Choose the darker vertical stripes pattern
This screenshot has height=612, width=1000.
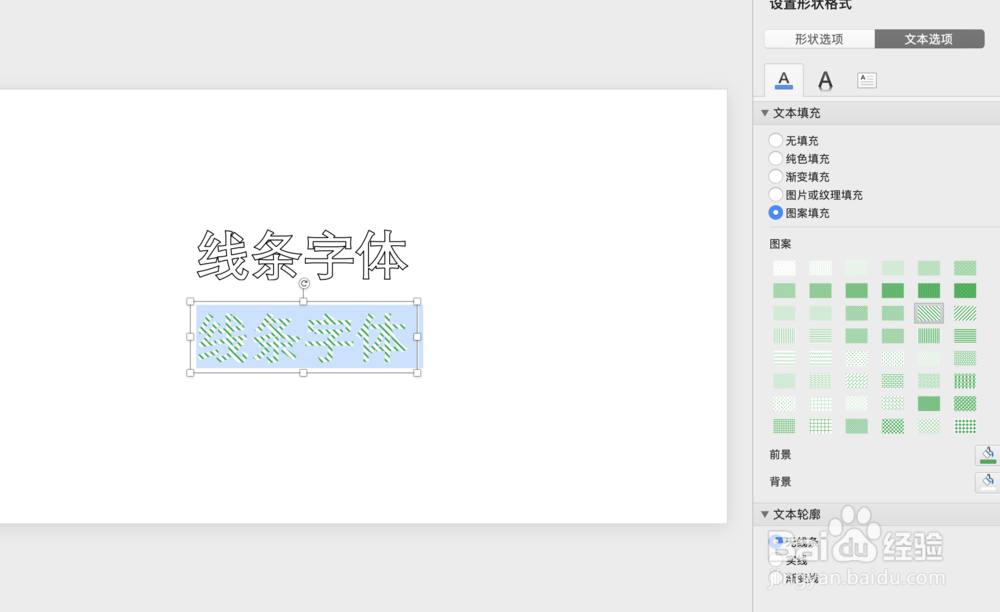pos(929,335)
